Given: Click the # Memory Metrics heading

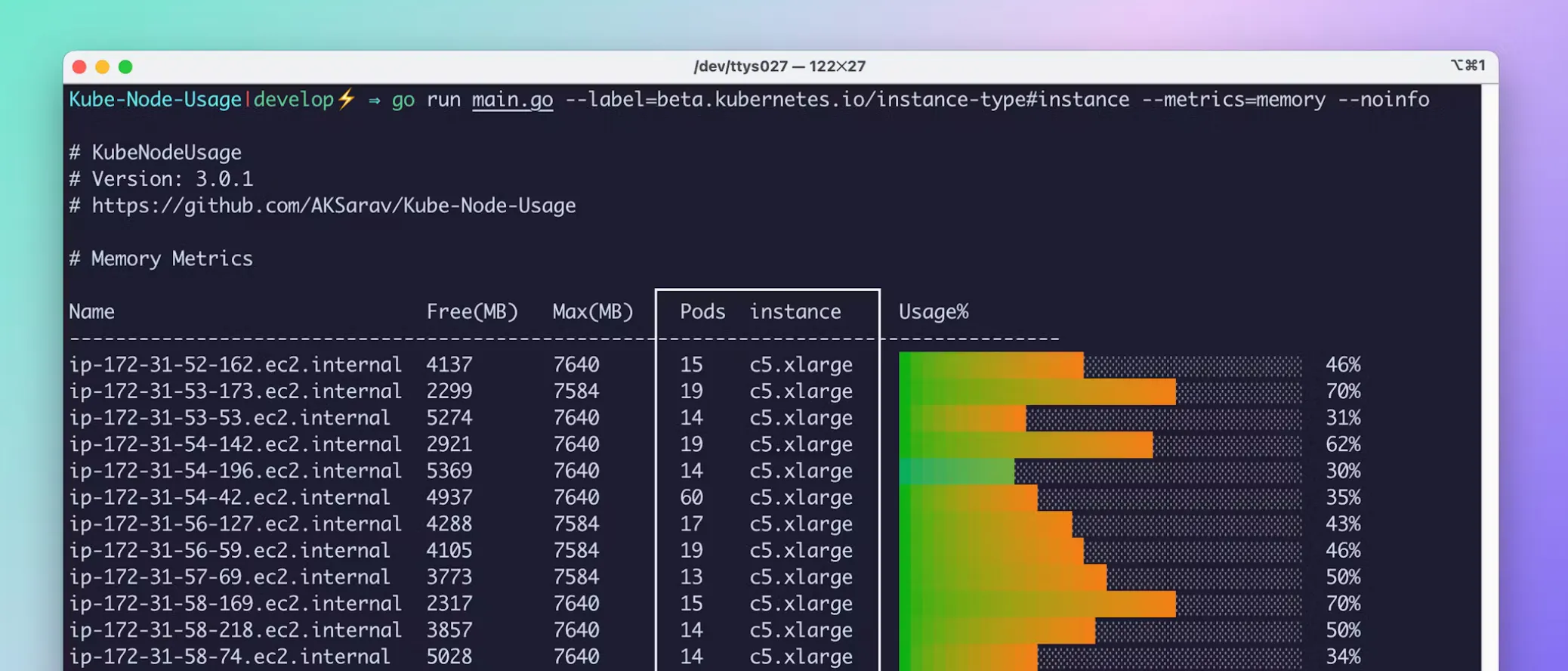Looking at the screenshot, I should click(161, 258).
